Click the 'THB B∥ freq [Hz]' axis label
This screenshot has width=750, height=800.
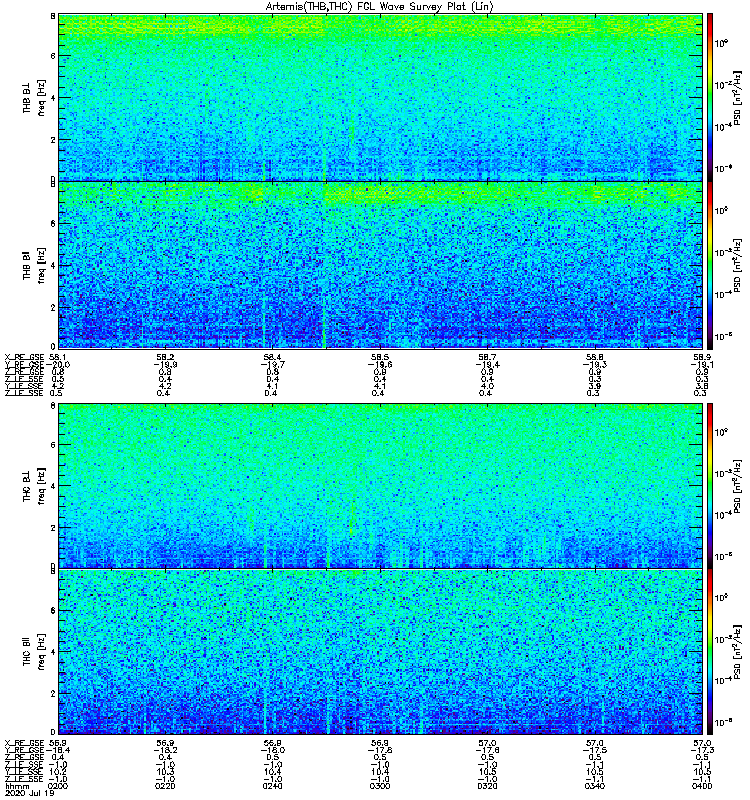(x=34, y=265)
